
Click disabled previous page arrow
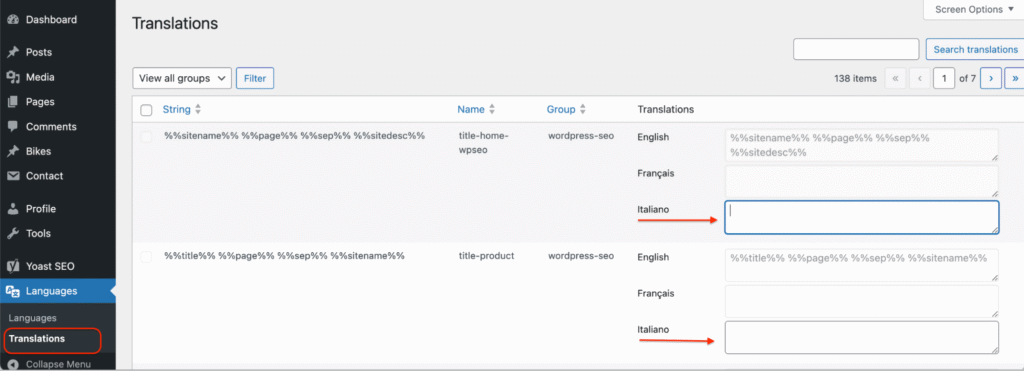coord(920,78)
